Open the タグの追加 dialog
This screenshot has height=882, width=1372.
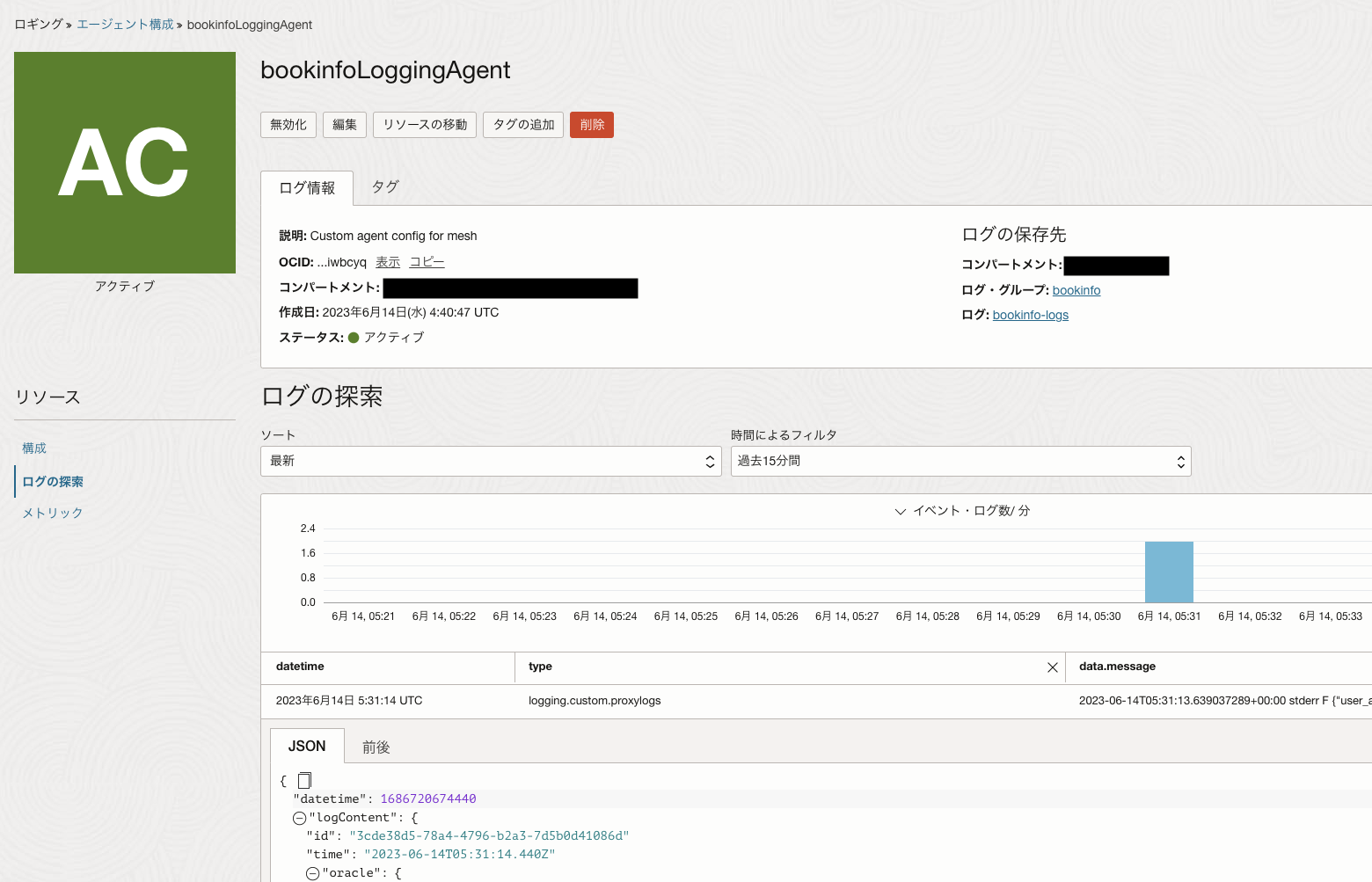tap(522, 124)
